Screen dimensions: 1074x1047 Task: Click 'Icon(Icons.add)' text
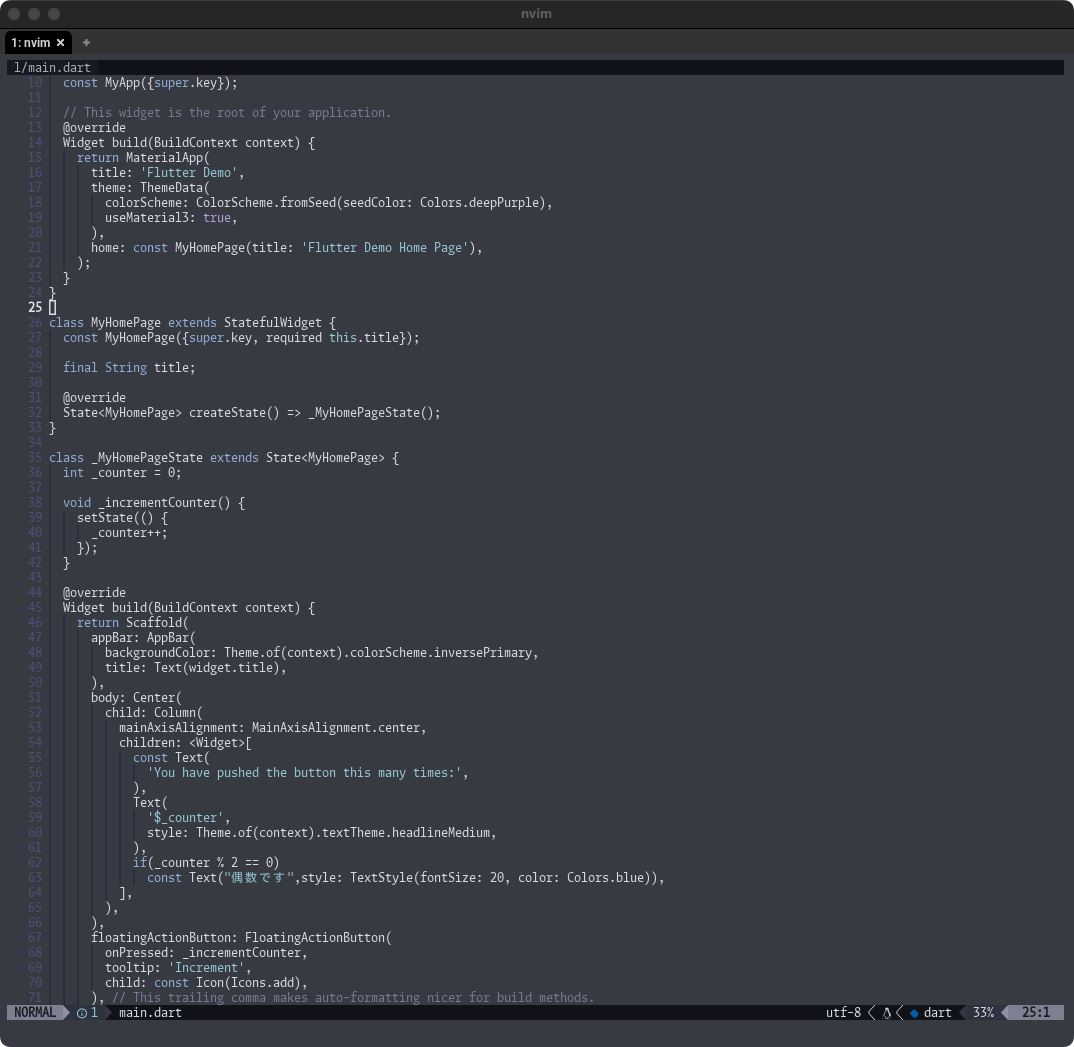coord(248,983)
